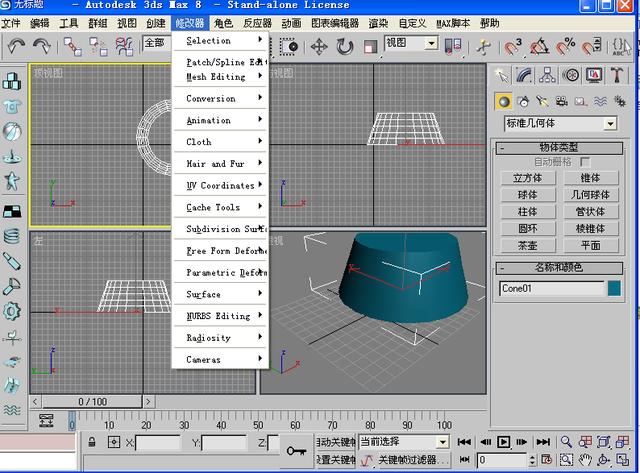The image size is (640, 473).
Task: Switch to Cameras creation category icon
Action: (x=561, y=101)
